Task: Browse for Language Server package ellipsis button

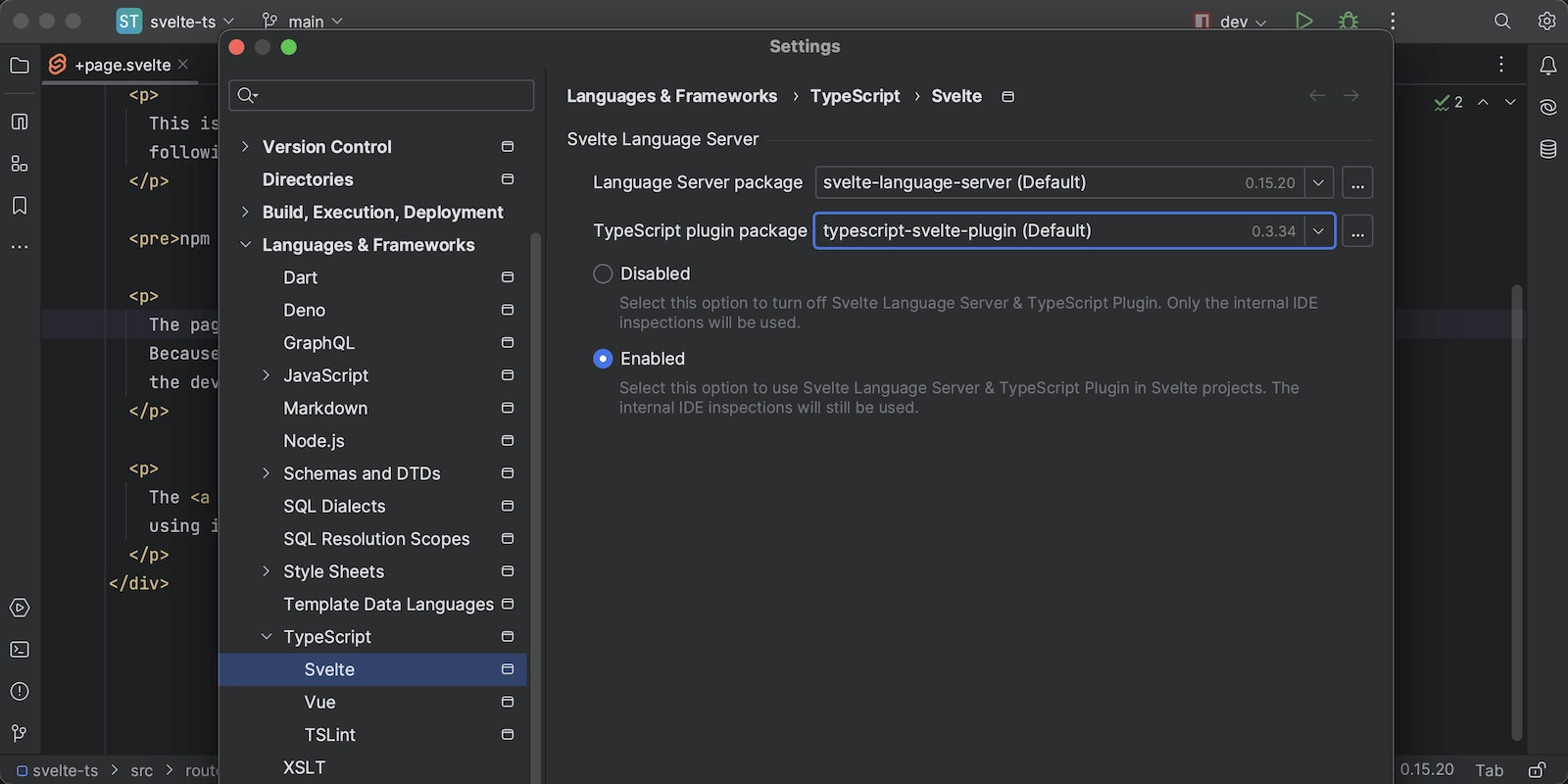Action: 1357,182
